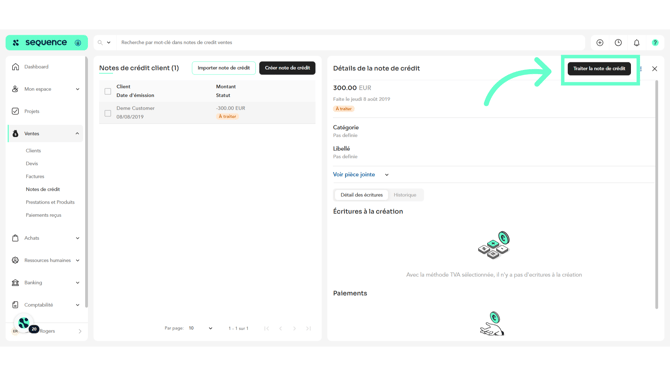Toggle the select-all header checkbox
This screenshot has width=670, height=376.
(108, 91)
